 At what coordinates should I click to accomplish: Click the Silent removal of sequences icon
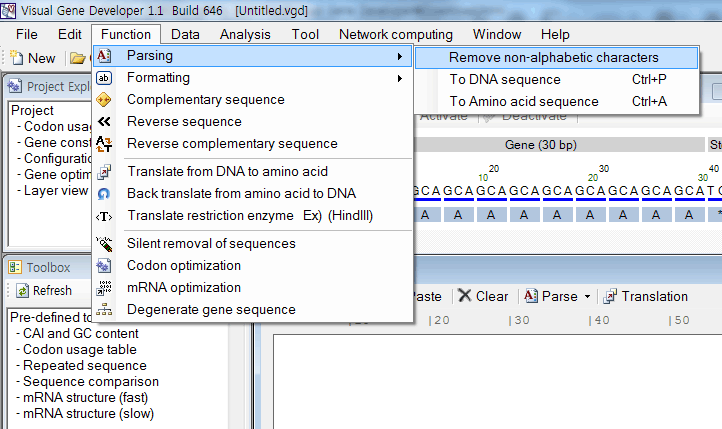(104, 244)
